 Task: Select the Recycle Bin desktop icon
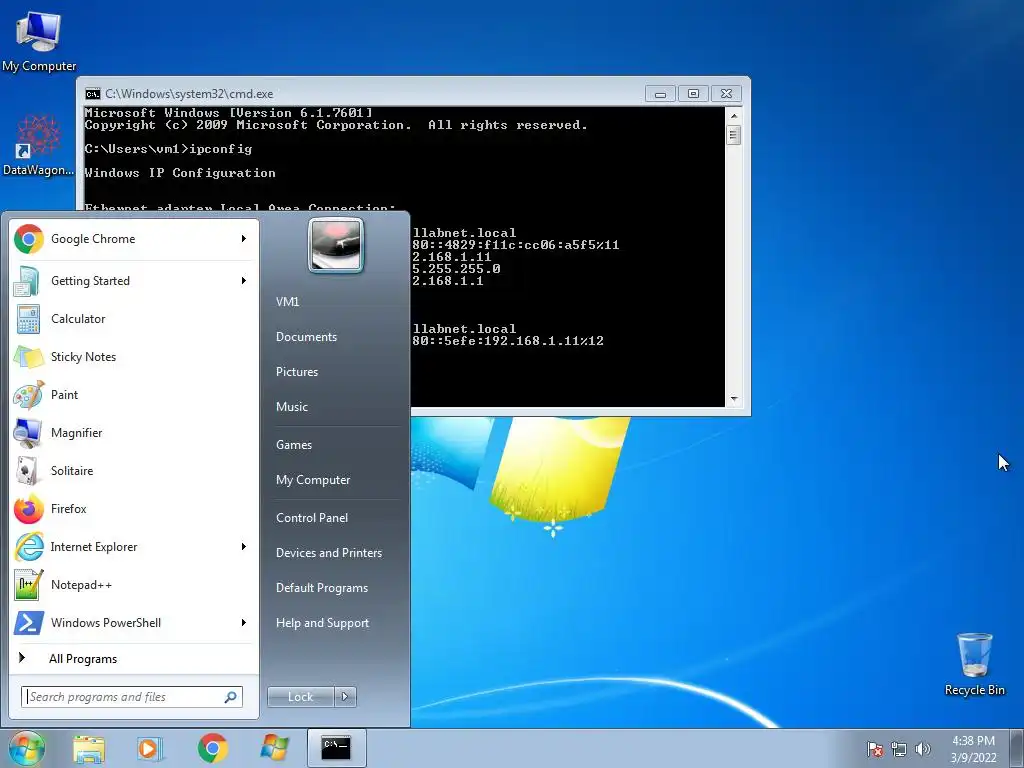point(974,664)
